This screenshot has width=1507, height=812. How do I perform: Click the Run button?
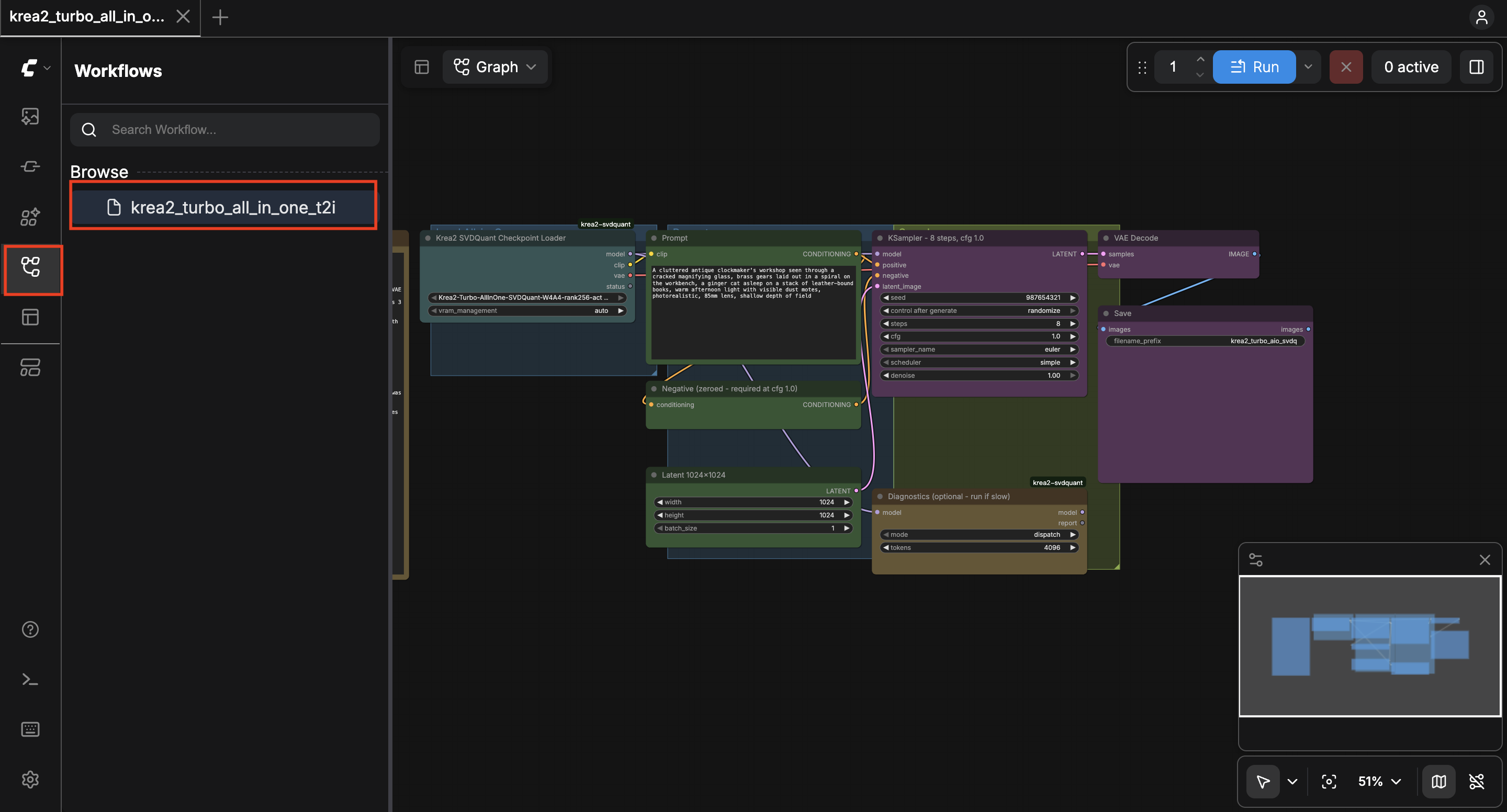(x=1254, y=67)
